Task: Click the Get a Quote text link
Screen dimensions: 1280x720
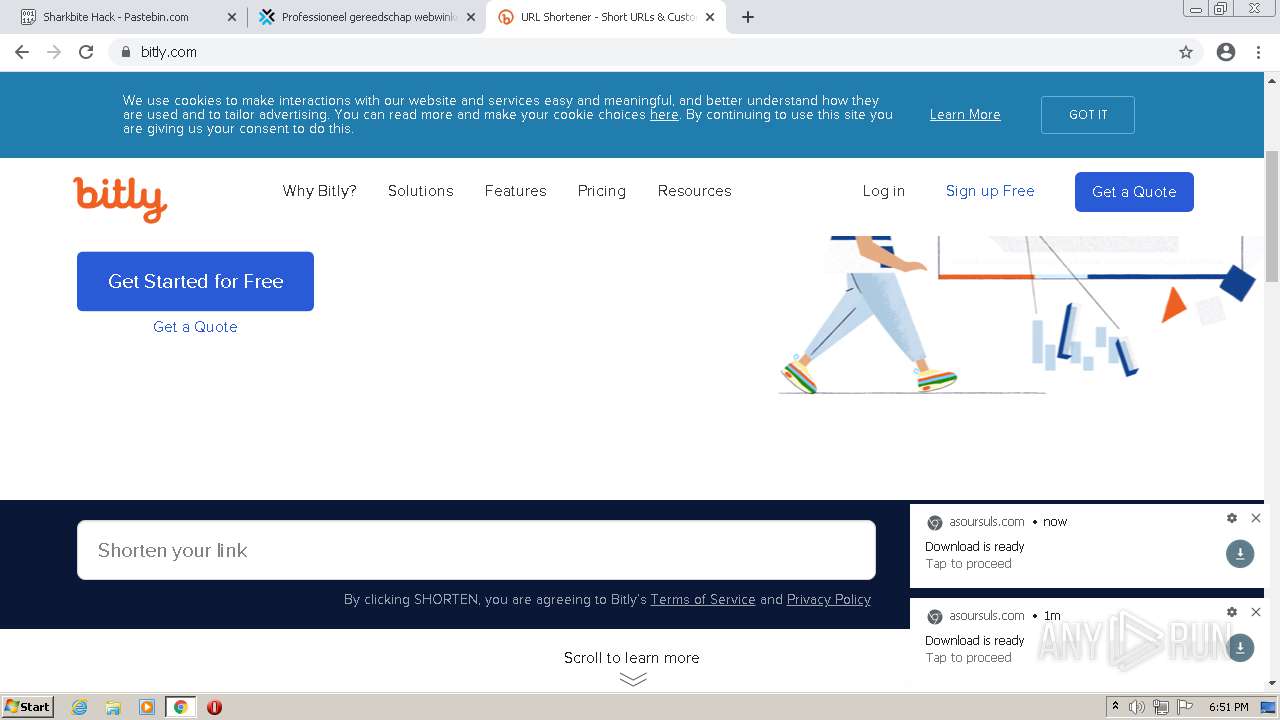Action: [195, 327]
